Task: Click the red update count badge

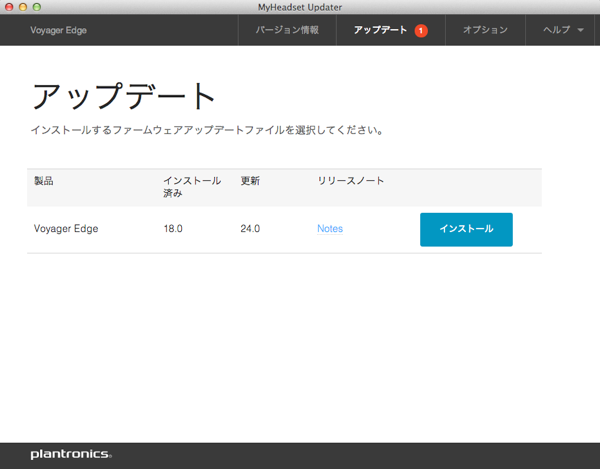Action: [x=421, y=31]
